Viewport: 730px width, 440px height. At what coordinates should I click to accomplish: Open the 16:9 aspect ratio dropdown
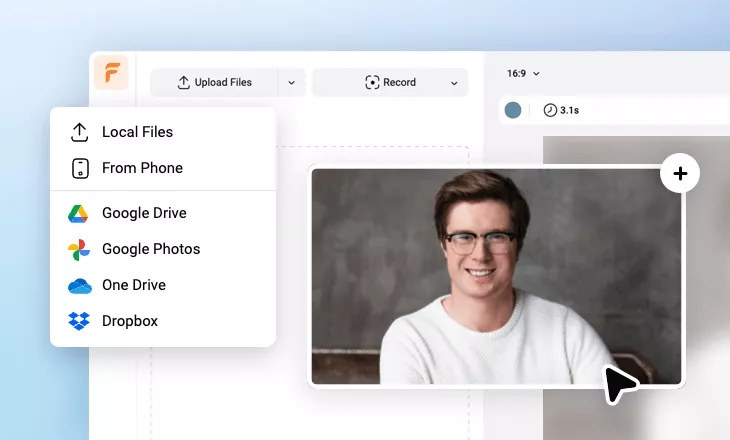523,73
